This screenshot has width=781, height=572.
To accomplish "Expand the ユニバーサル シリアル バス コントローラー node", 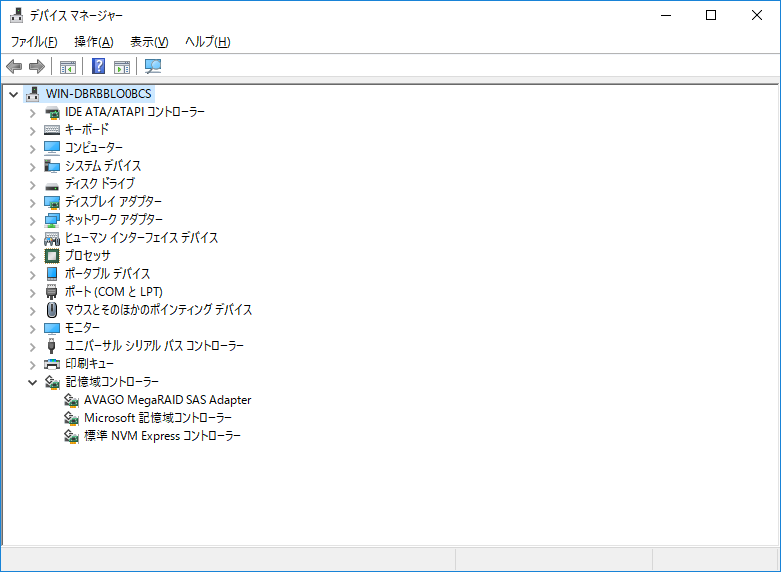I will [x=32, y=347].
